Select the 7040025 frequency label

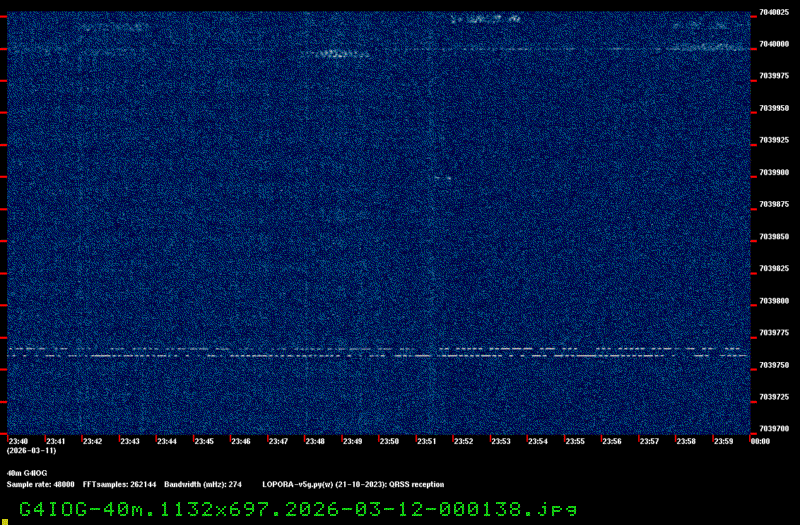point(774,12)
